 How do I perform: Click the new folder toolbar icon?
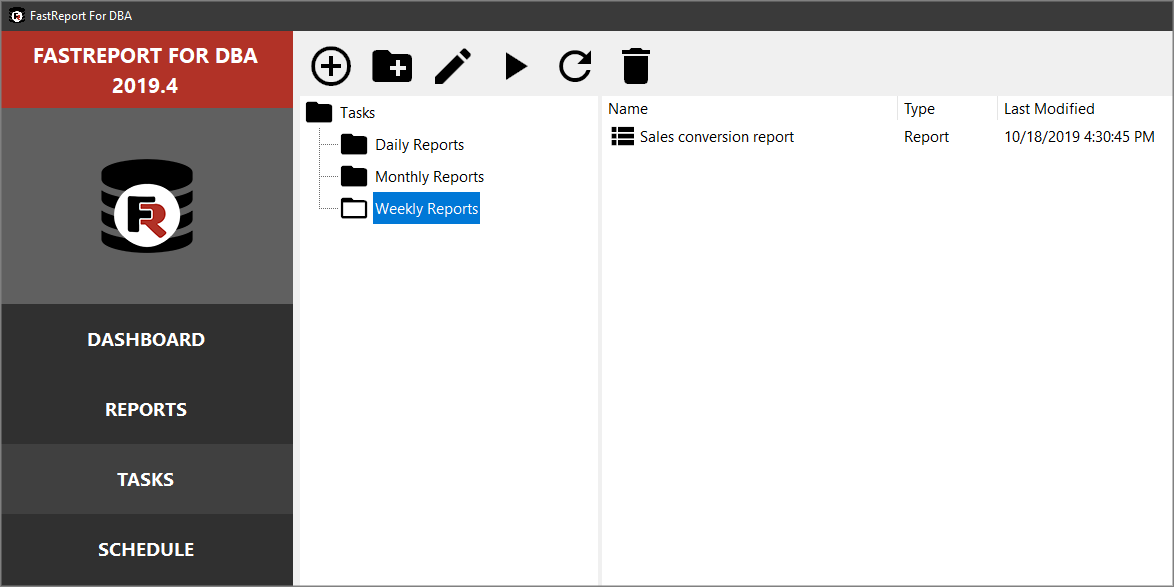pyautogui.click(x=392, y=66)
